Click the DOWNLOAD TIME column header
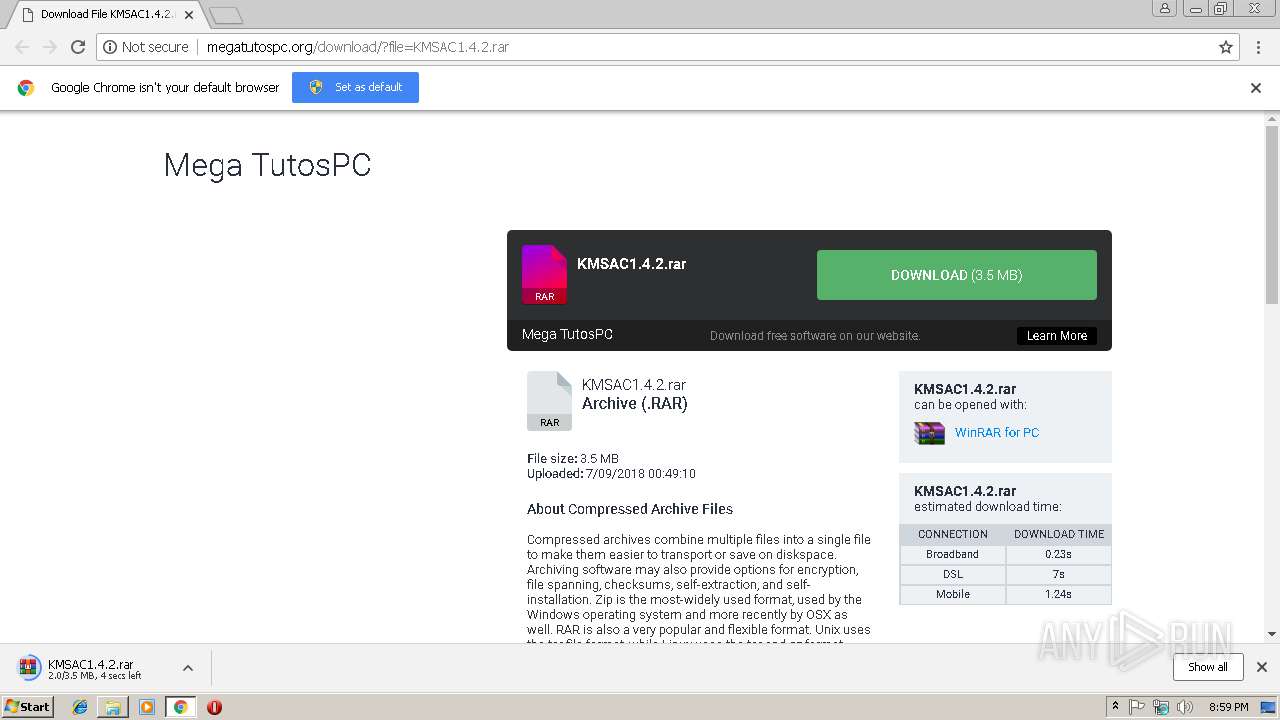 click(1059, 534)
